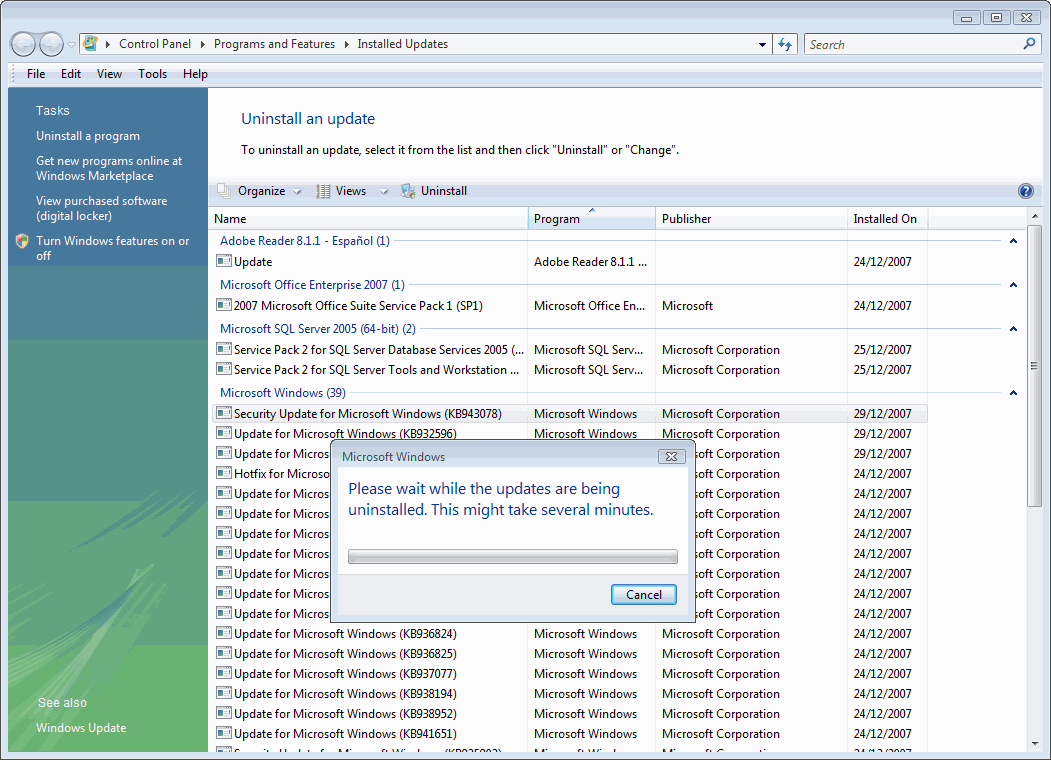Image resolution: width=1051 pixels, height=760 pixels.
Task: Sort by the Publisher column header
Action: pos(751,218)
